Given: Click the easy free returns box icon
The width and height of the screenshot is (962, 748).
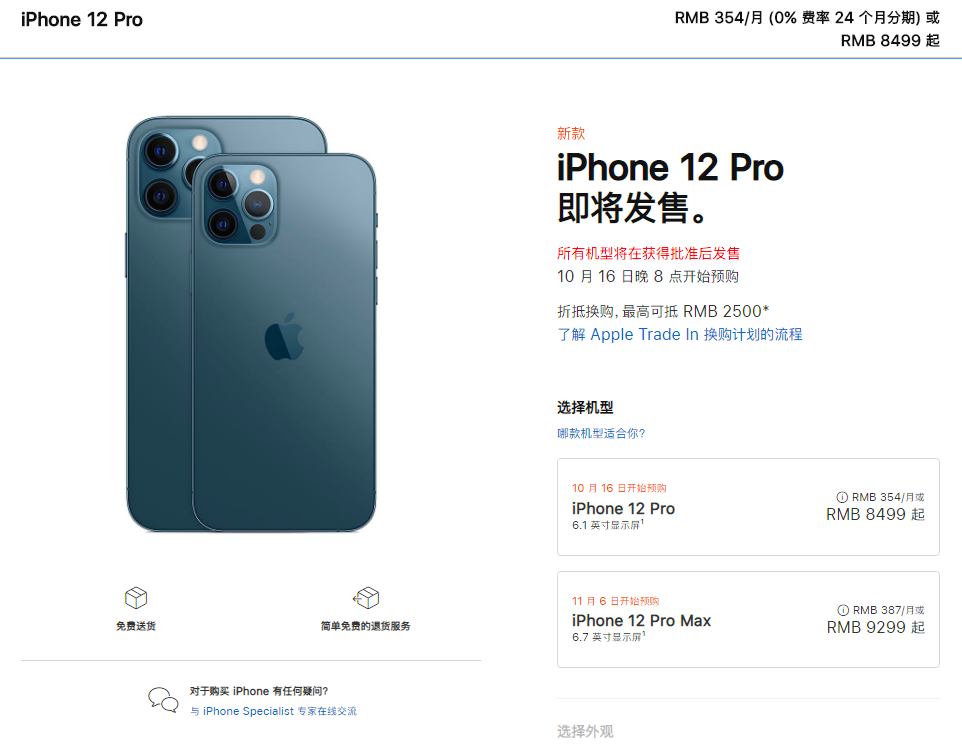Looking at the screenshot, I should click(366, 598).
